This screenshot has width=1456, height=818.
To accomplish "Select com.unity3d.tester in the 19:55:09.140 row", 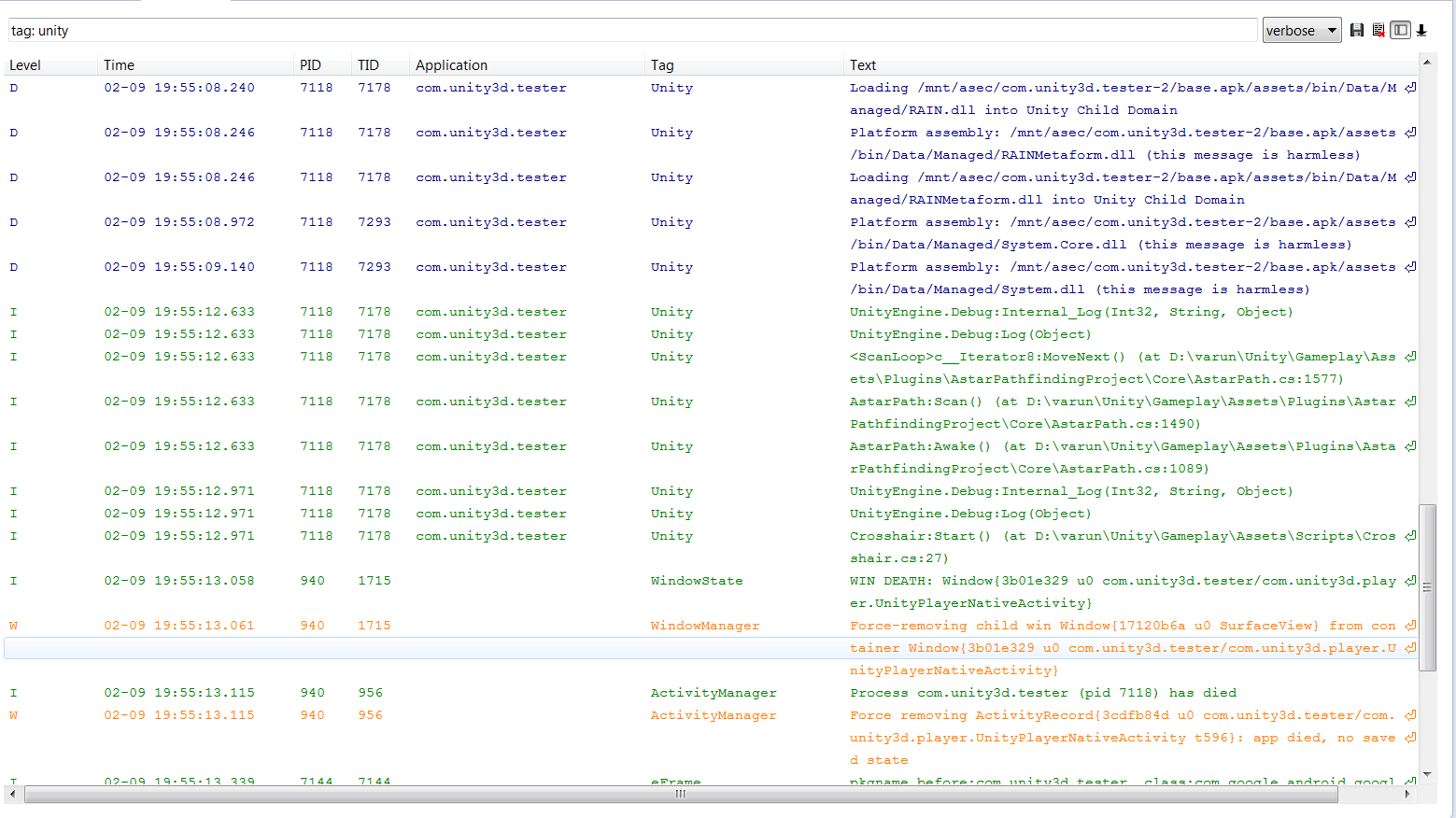I will pyautogui.click(x=491, y=267).
